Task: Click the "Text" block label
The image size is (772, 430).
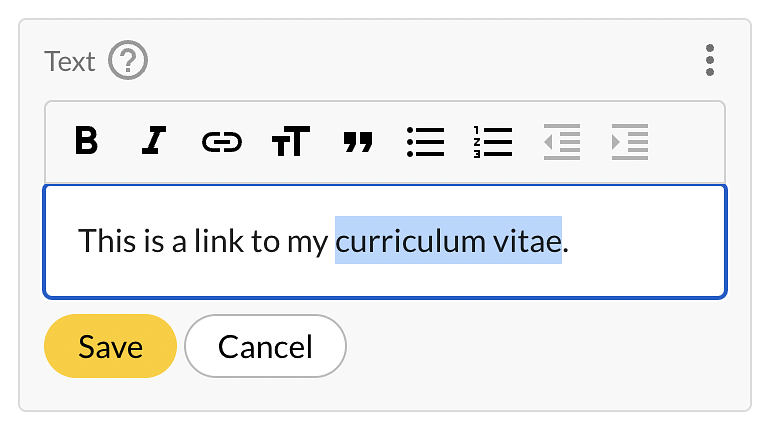Action: tap(70, 62)
